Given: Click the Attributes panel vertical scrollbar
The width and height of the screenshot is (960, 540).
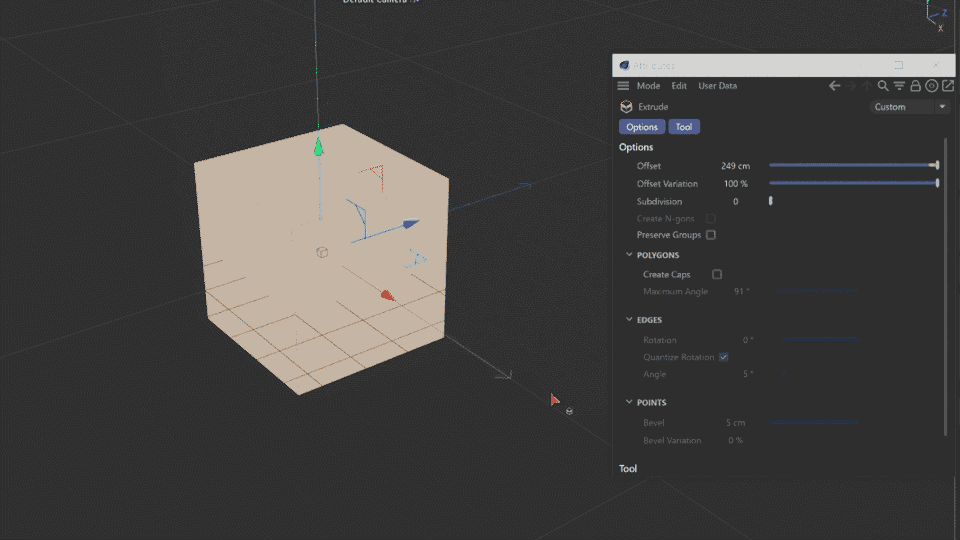Looking at the screenshot, I should coord(946,287).
